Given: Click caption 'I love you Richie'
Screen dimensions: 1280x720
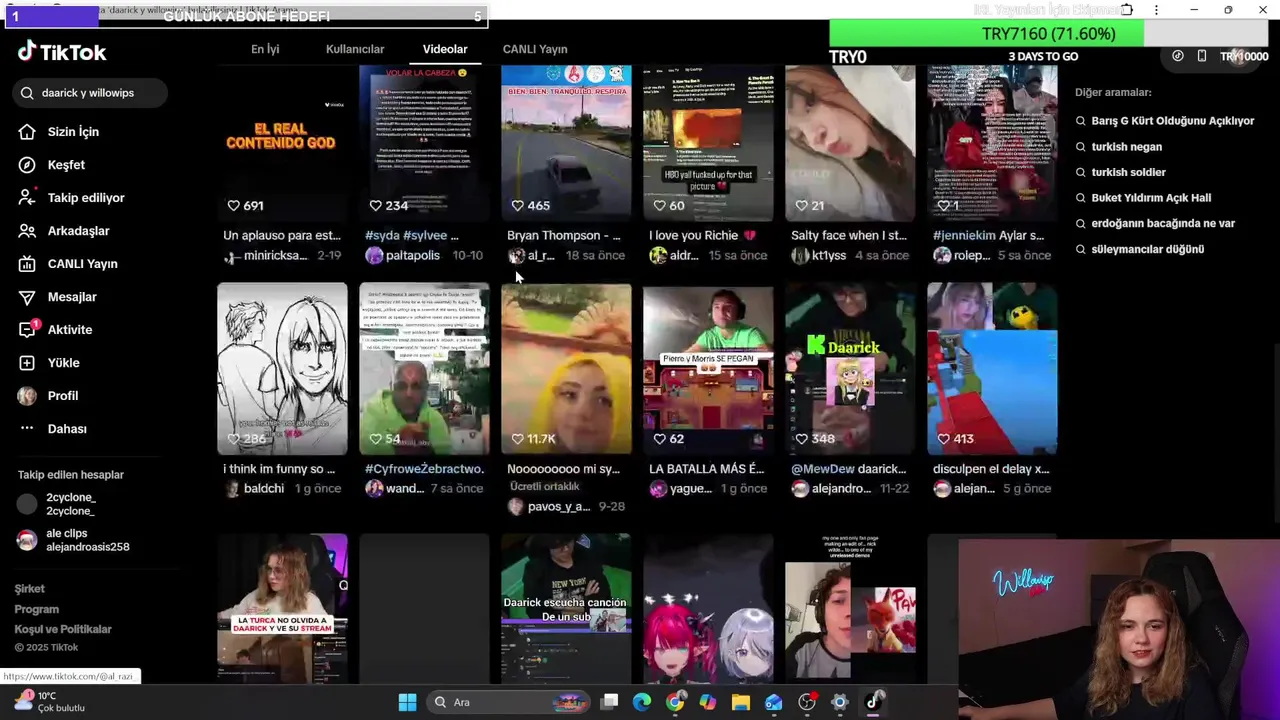Looking at the screenshot, I should coord(702,236).
